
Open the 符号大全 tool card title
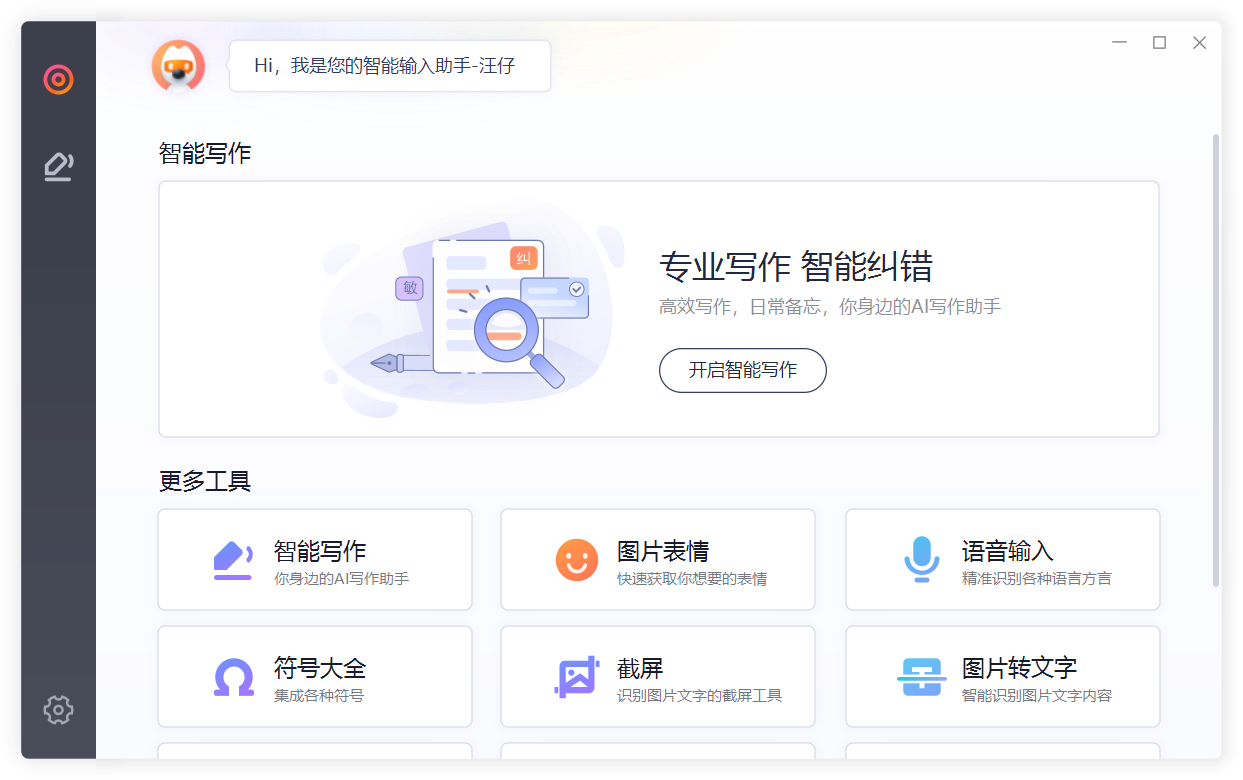[x=320, y=668]
